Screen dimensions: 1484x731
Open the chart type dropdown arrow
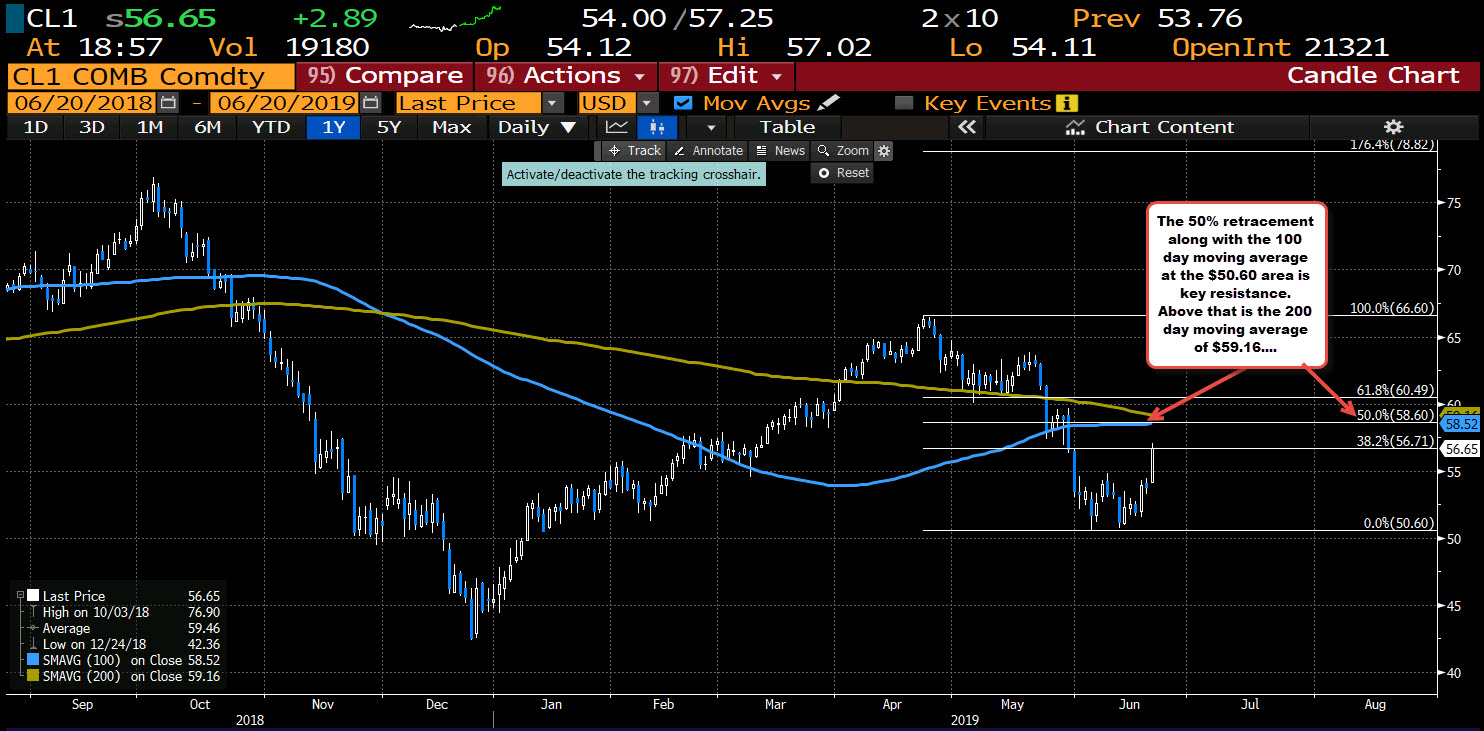(711, 127)
